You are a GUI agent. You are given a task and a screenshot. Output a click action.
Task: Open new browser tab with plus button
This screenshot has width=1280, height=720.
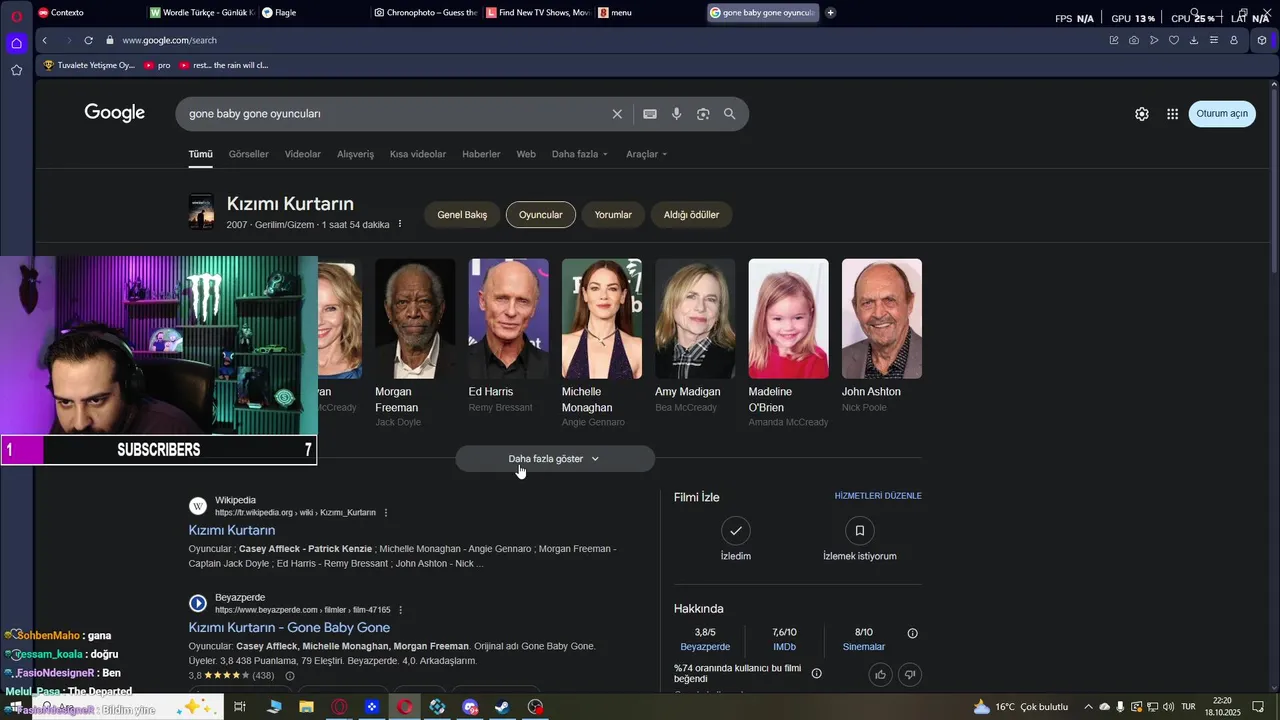[830, 13]
